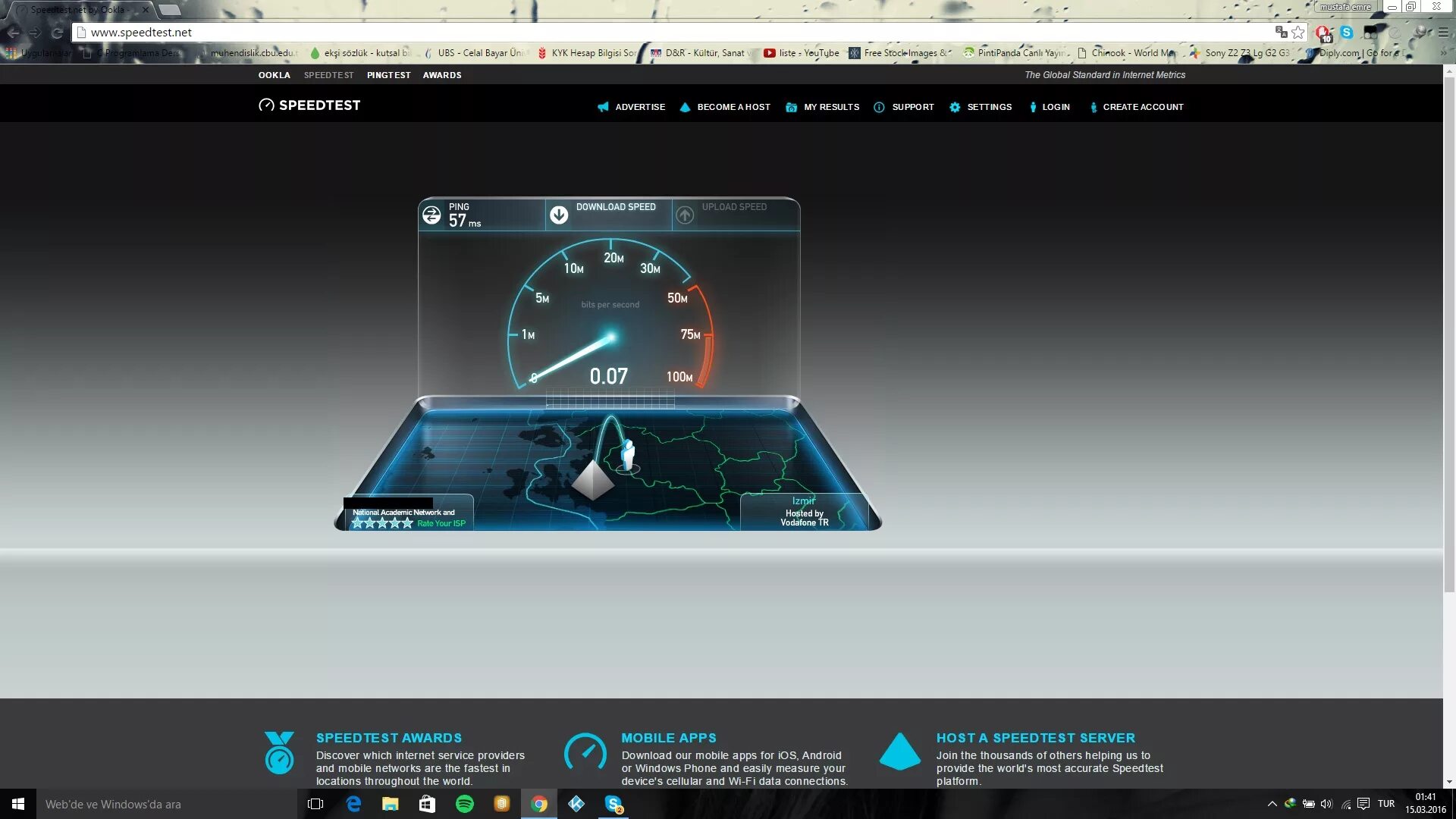Viewport: 1456px width, 819px height.
Task: Select the SPEEDTEST top nav item
Action: 329,75
